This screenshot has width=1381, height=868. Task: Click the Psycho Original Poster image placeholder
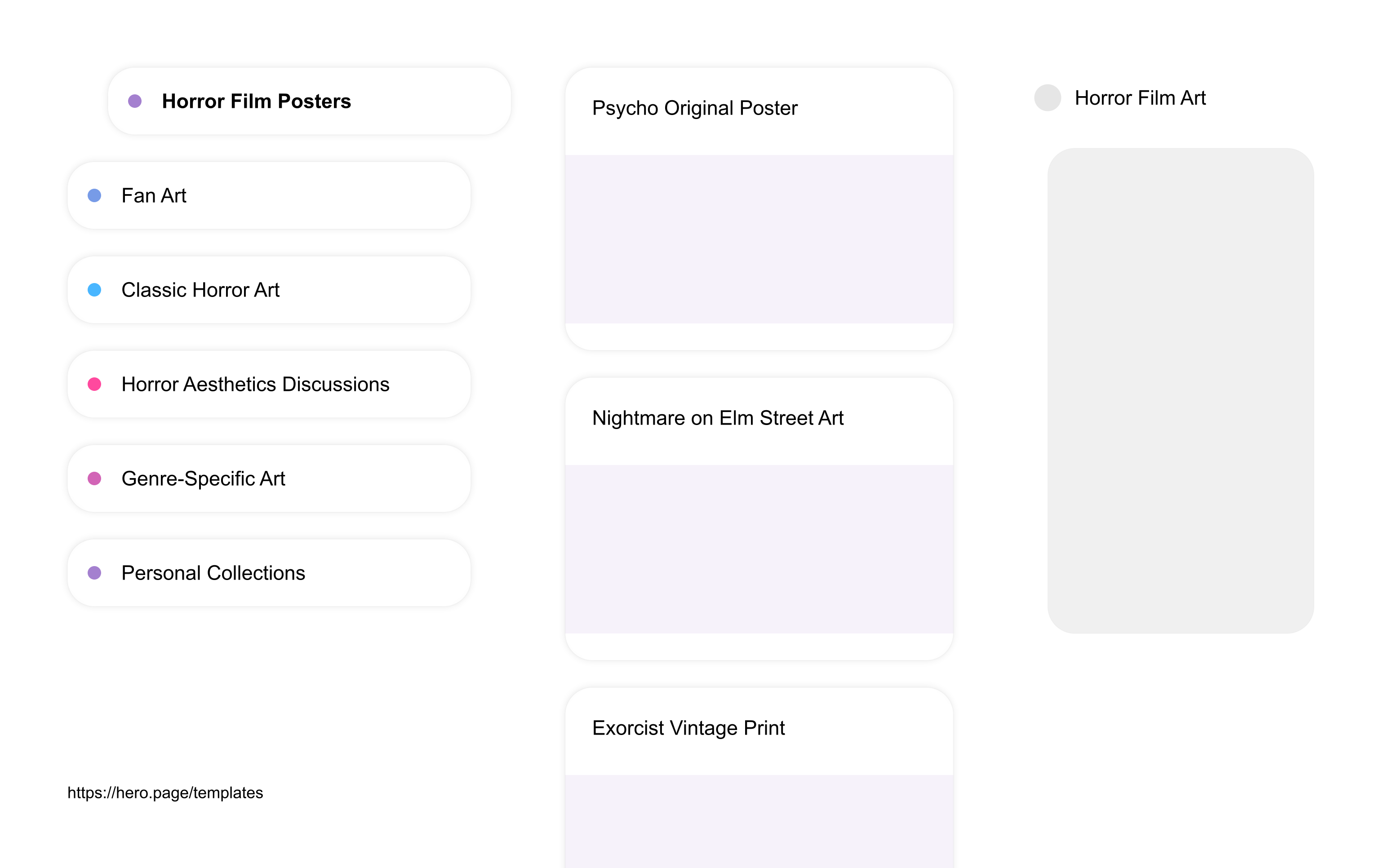[x=759, y=239]
